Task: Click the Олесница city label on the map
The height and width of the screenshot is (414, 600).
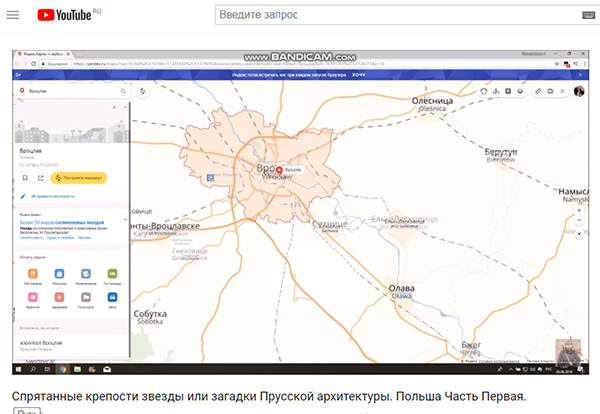Action: coord(432,101)
